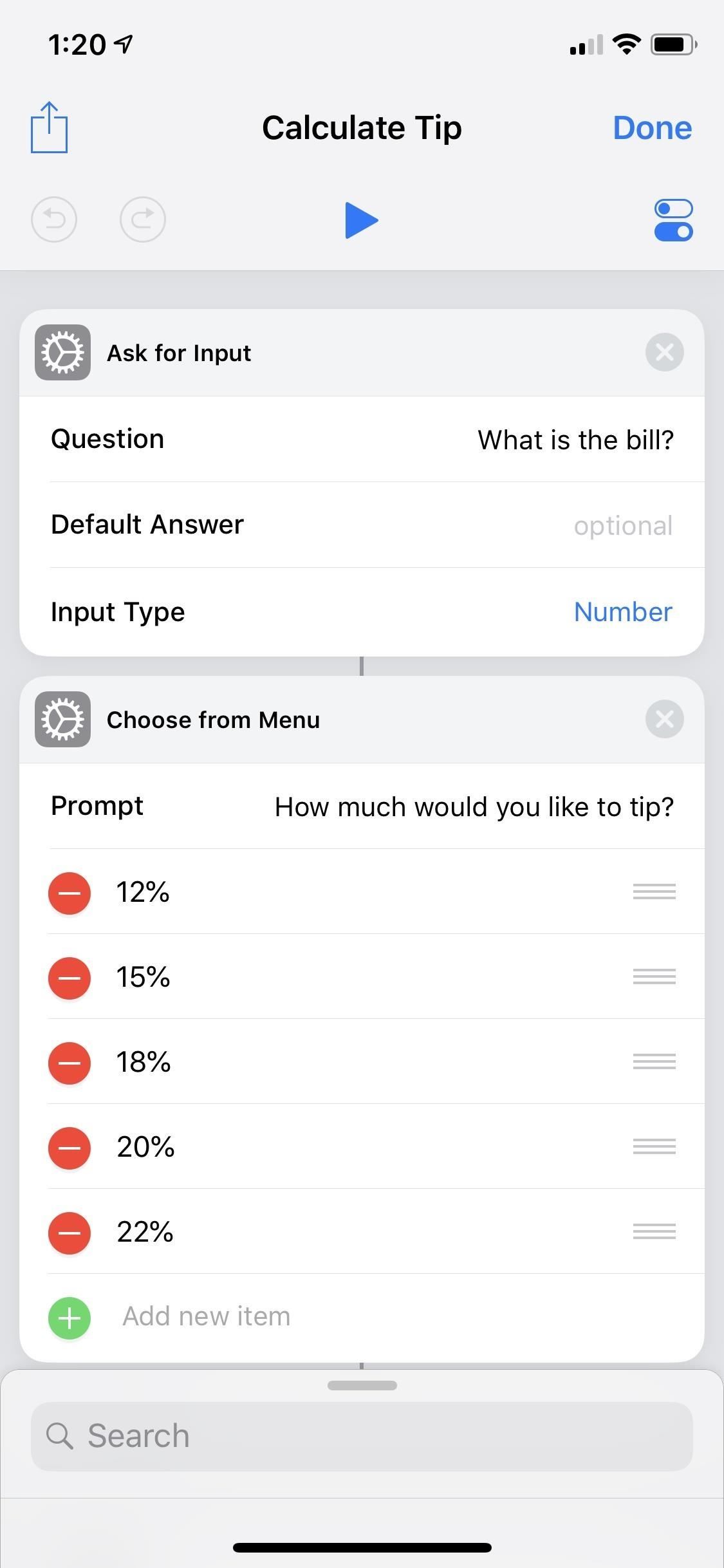
Task: Tap the search actions field
Action: (x=362, y=1436)
